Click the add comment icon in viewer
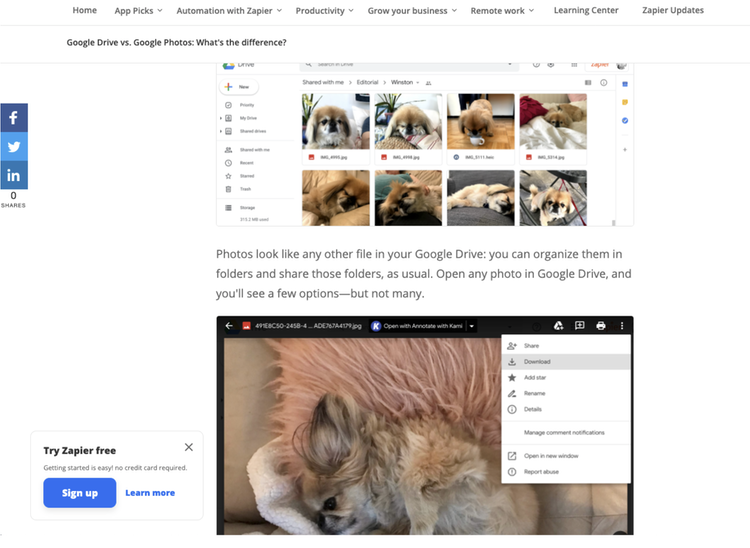750x548 pixels. (579, 326)
